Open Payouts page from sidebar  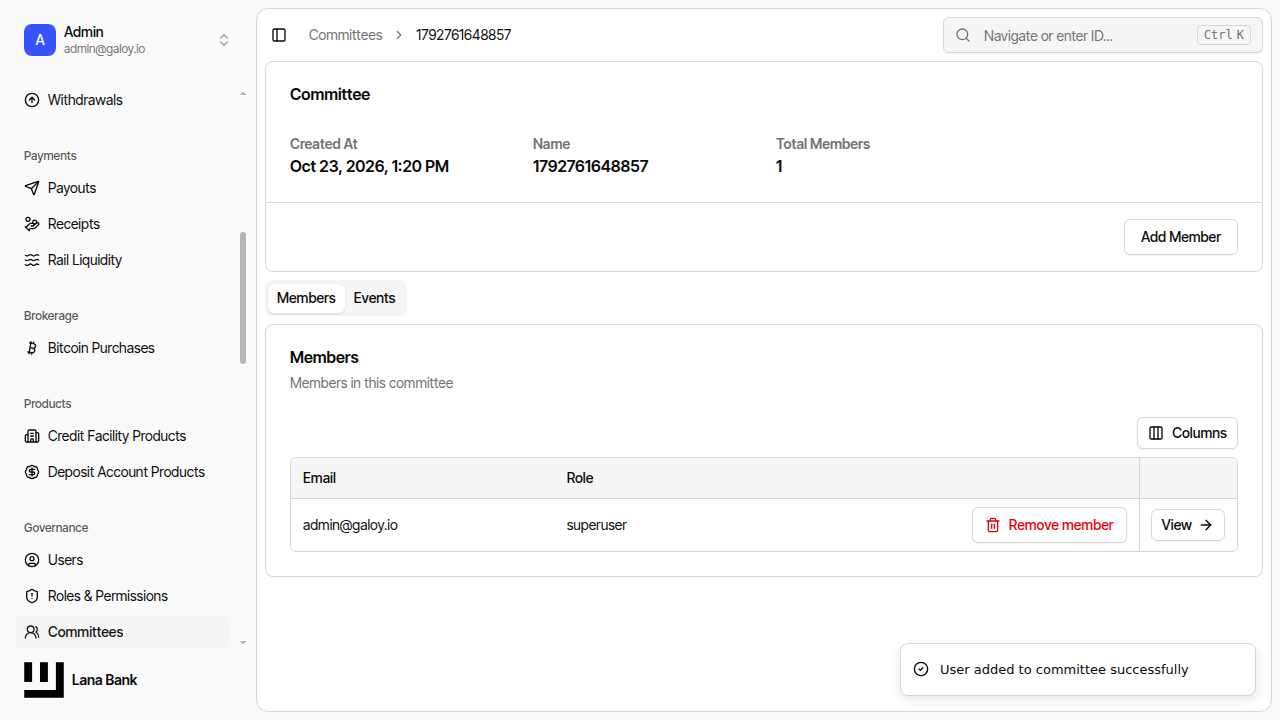[x=123, y=188]
